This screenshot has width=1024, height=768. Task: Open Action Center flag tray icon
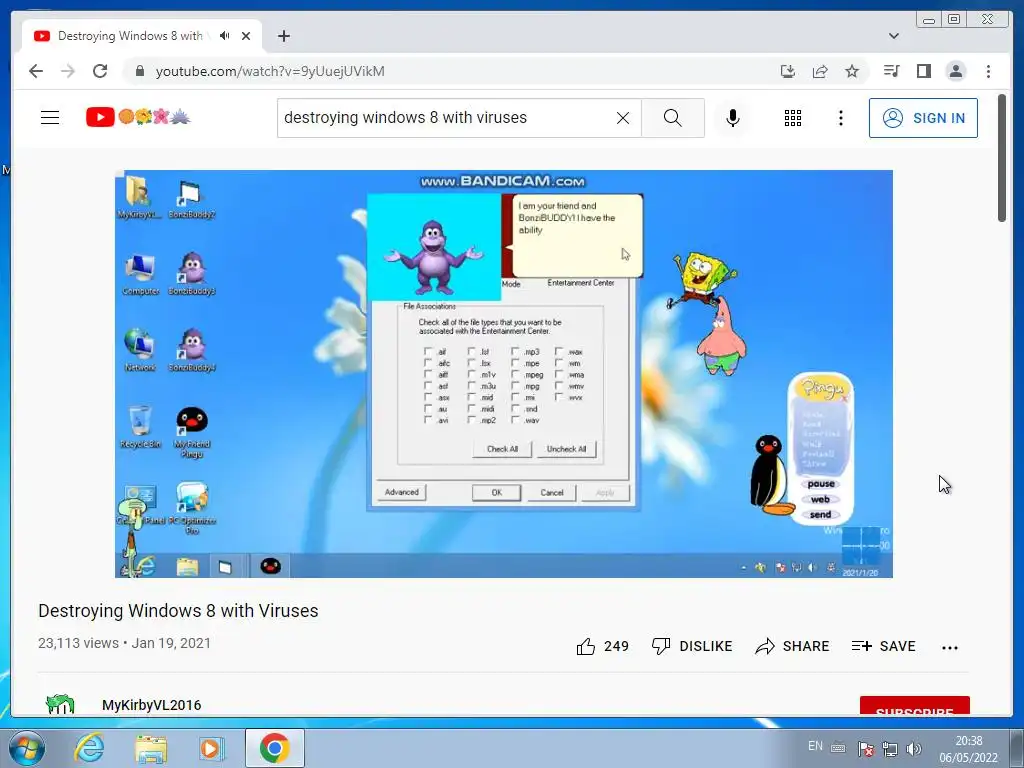click(x=865, y=749)
